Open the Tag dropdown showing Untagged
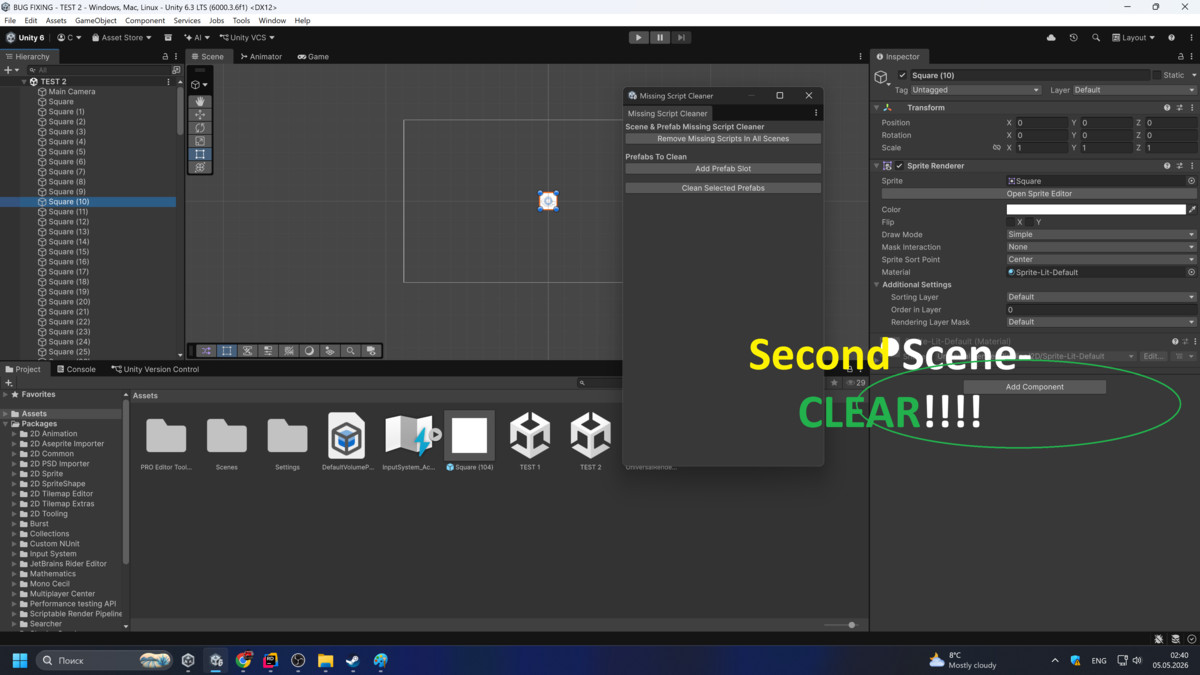The height and width of the screenshot is (675, 1200). tap(975, 90)
